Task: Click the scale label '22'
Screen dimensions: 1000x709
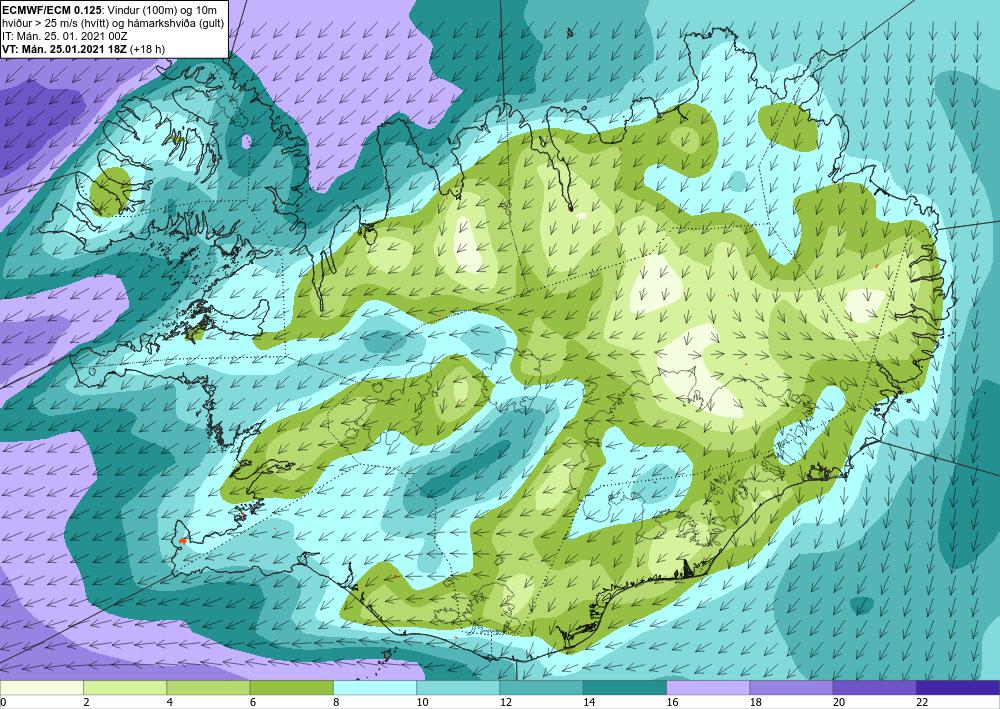Action: tap(922, 702)
